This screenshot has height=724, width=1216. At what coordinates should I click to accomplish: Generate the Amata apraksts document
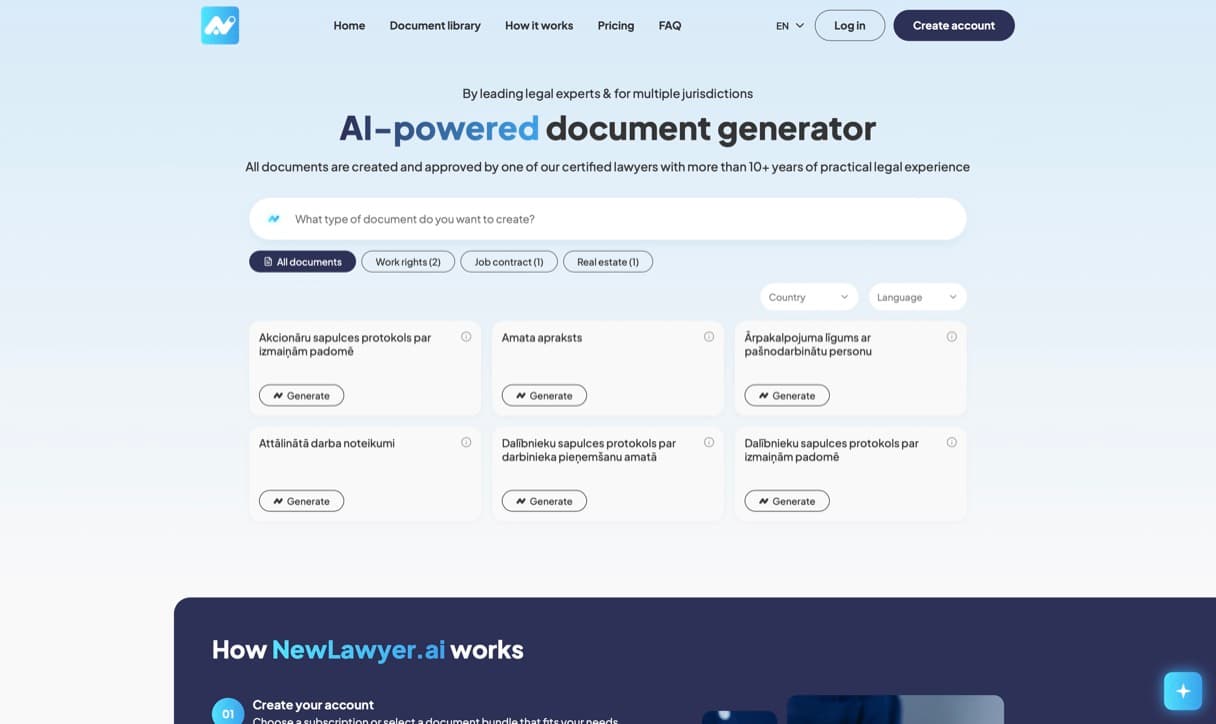[544, 396]
